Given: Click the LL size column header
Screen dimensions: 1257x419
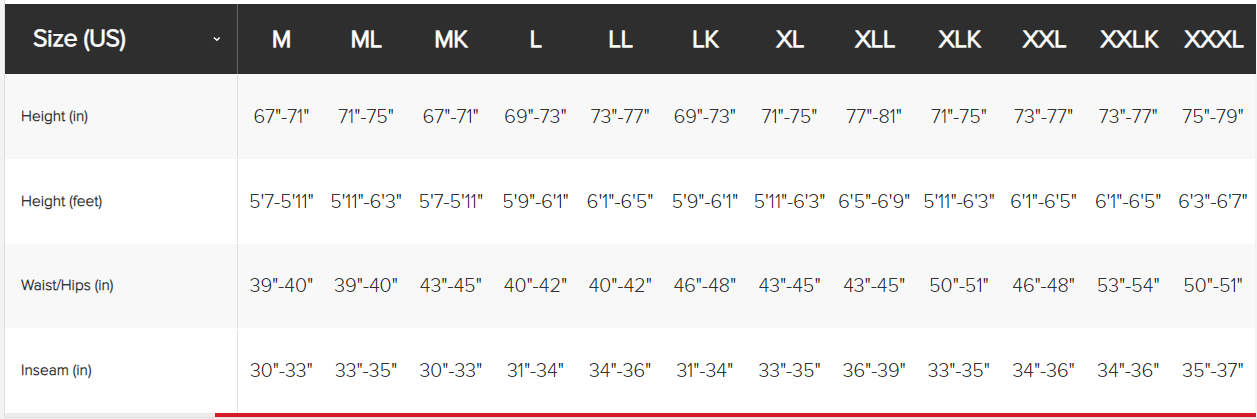Looking at the screenshot, I should point(620,41).
